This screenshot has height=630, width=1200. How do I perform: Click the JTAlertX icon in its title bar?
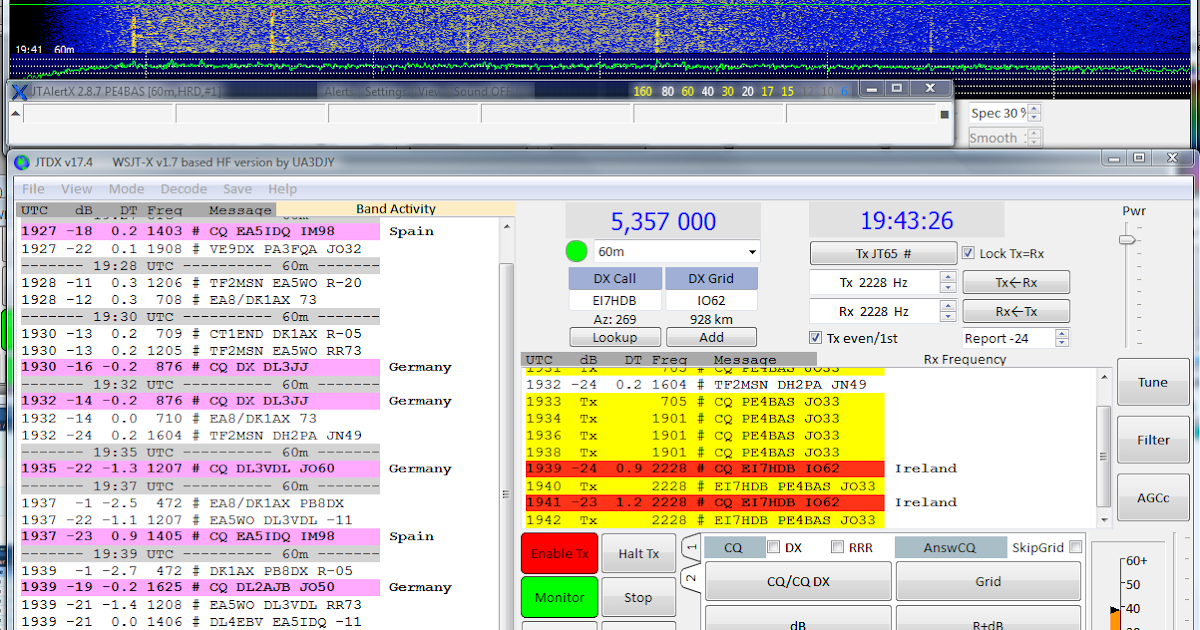coord(18,90)
